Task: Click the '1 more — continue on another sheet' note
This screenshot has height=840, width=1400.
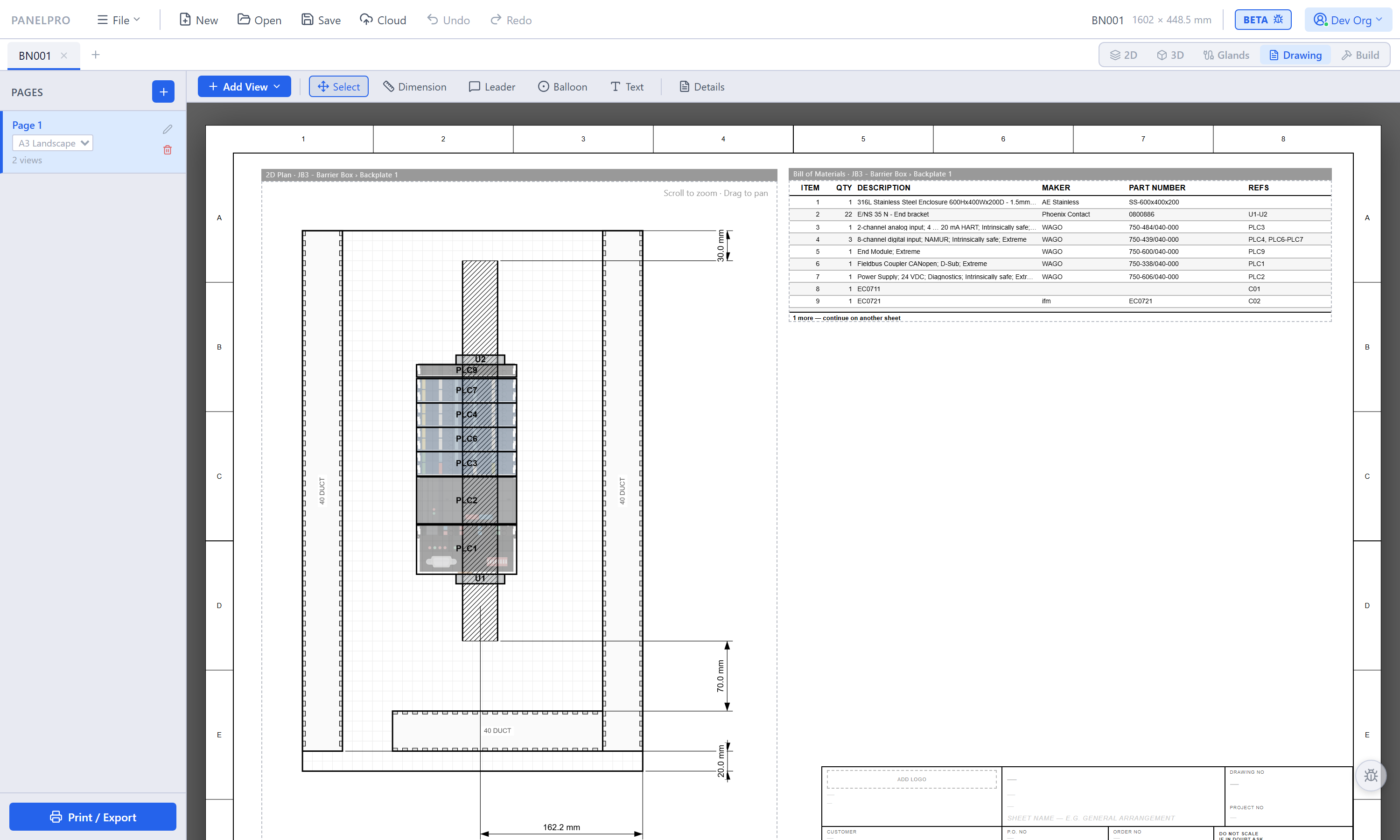Action: 847,318
